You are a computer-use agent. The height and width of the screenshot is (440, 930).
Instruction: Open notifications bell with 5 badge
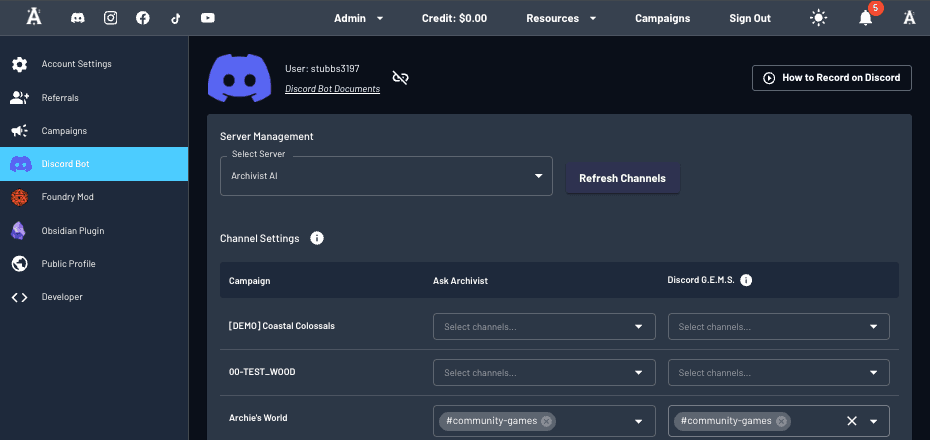coord(866,18)
